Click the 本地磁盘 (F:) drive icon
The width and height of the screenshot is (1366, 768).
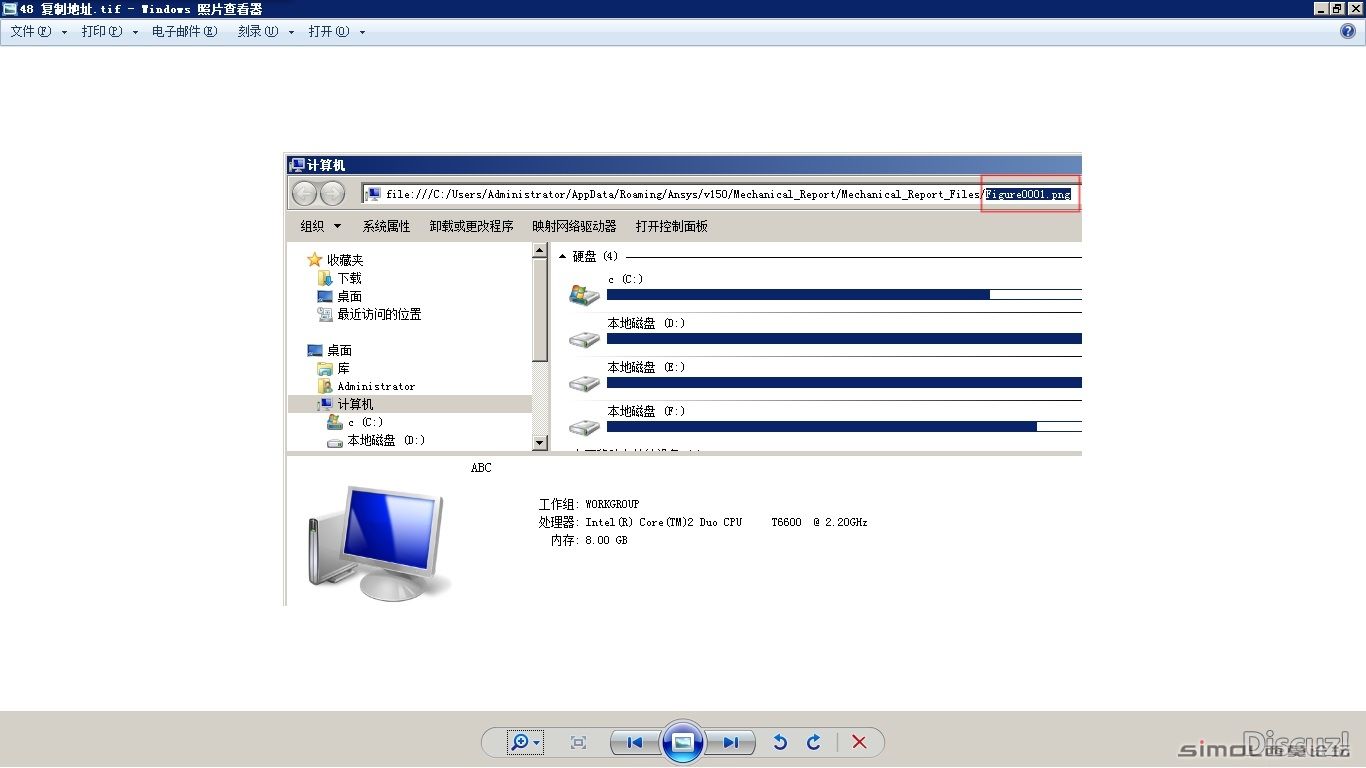[584, 427]
